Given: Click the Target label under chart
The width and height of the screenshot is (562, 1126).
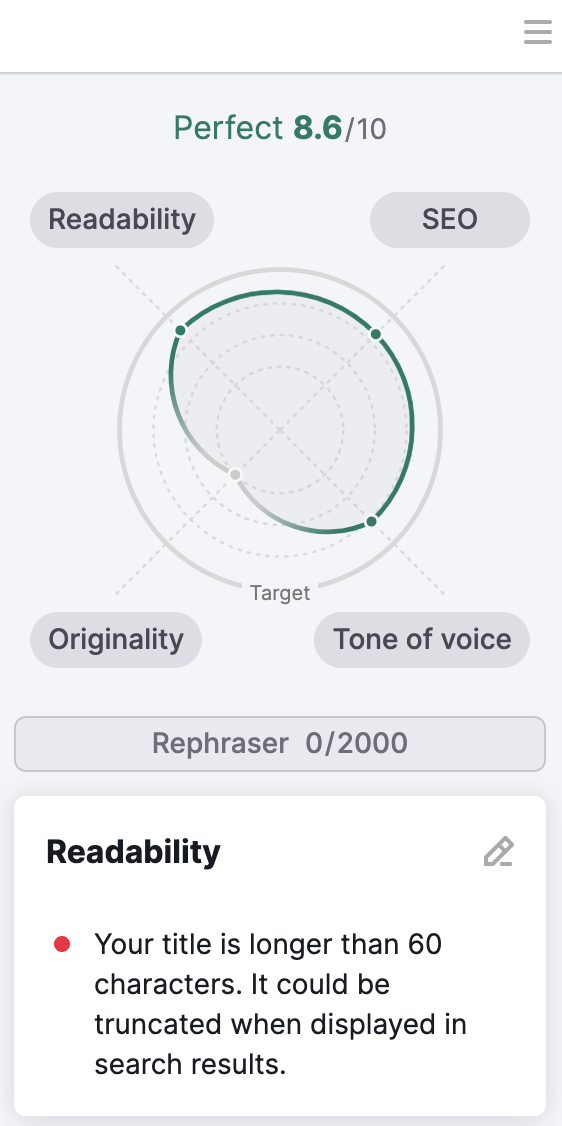Looking at the screenshot, I should [x=280, y=593].
